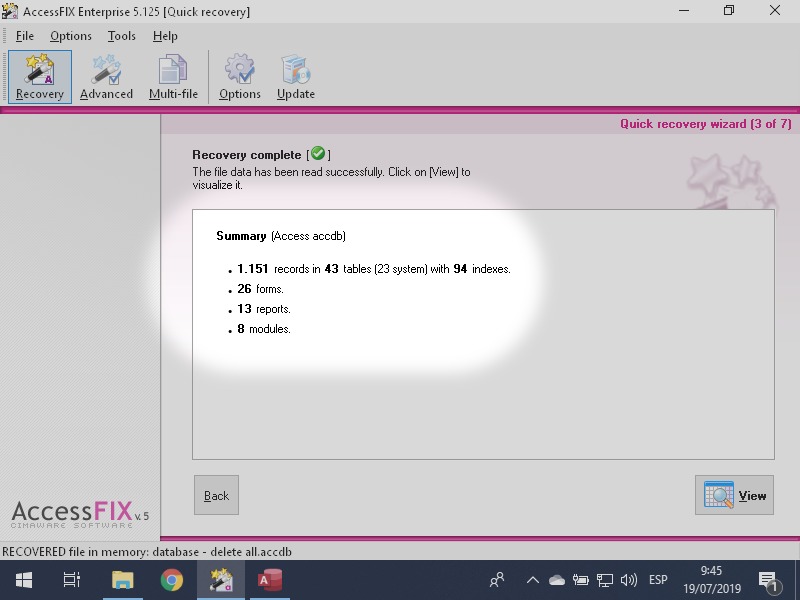
Task: Open OneDrive from the system tray
Action: point(557,579)
